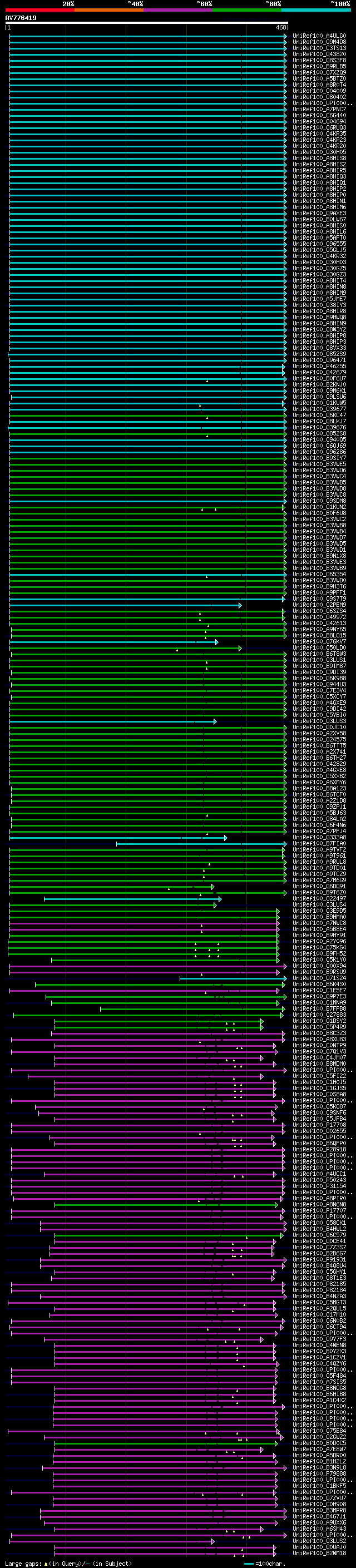Click label UniRef100_B9N1X8
Screen dimensions: 356x1568
pos(319,556)
